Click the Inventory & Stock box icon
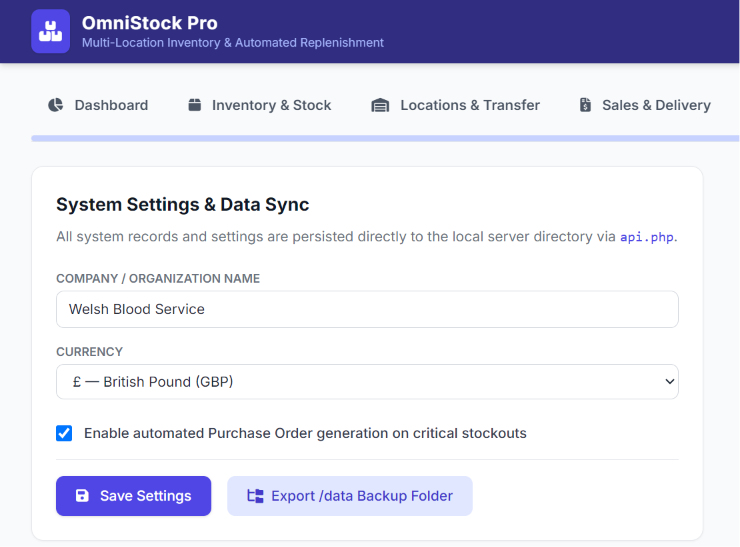 (x=194, y=105)
